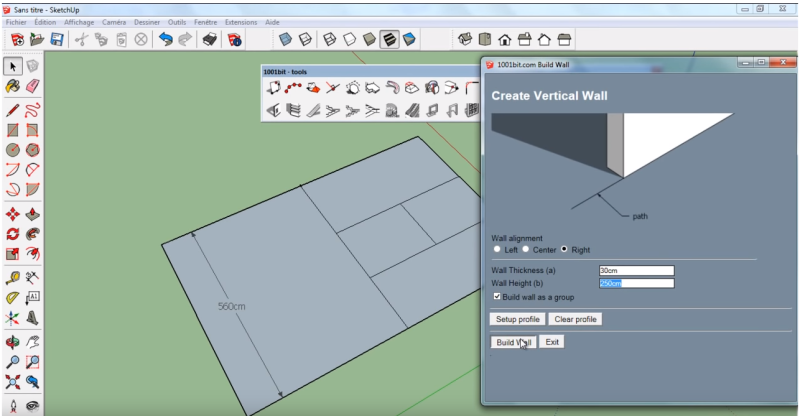Open new model from template icon
This screenshot has height=416, width=800.
point(17,39)
